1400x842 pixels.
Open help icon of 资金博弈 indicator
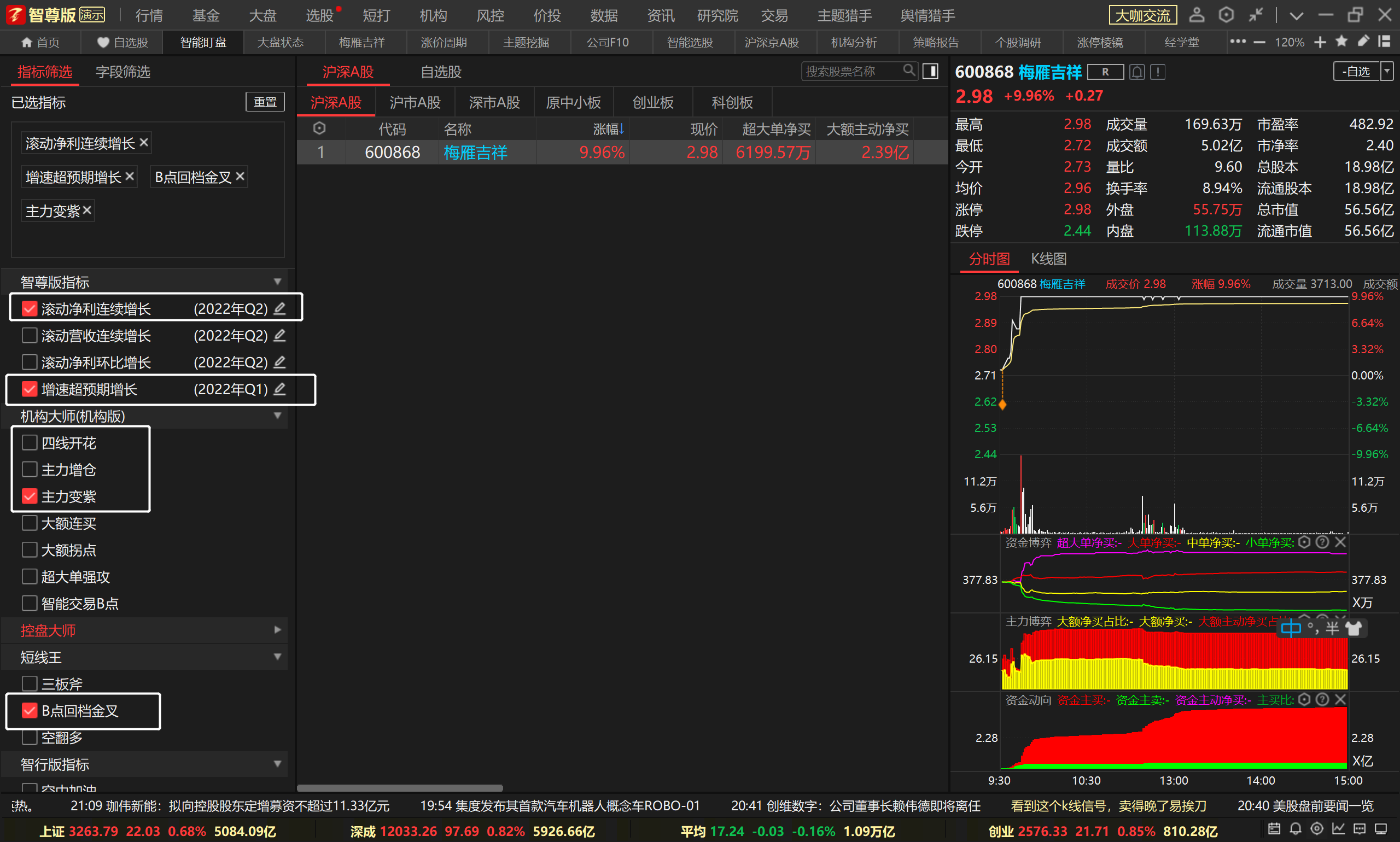coord(1322,542)
